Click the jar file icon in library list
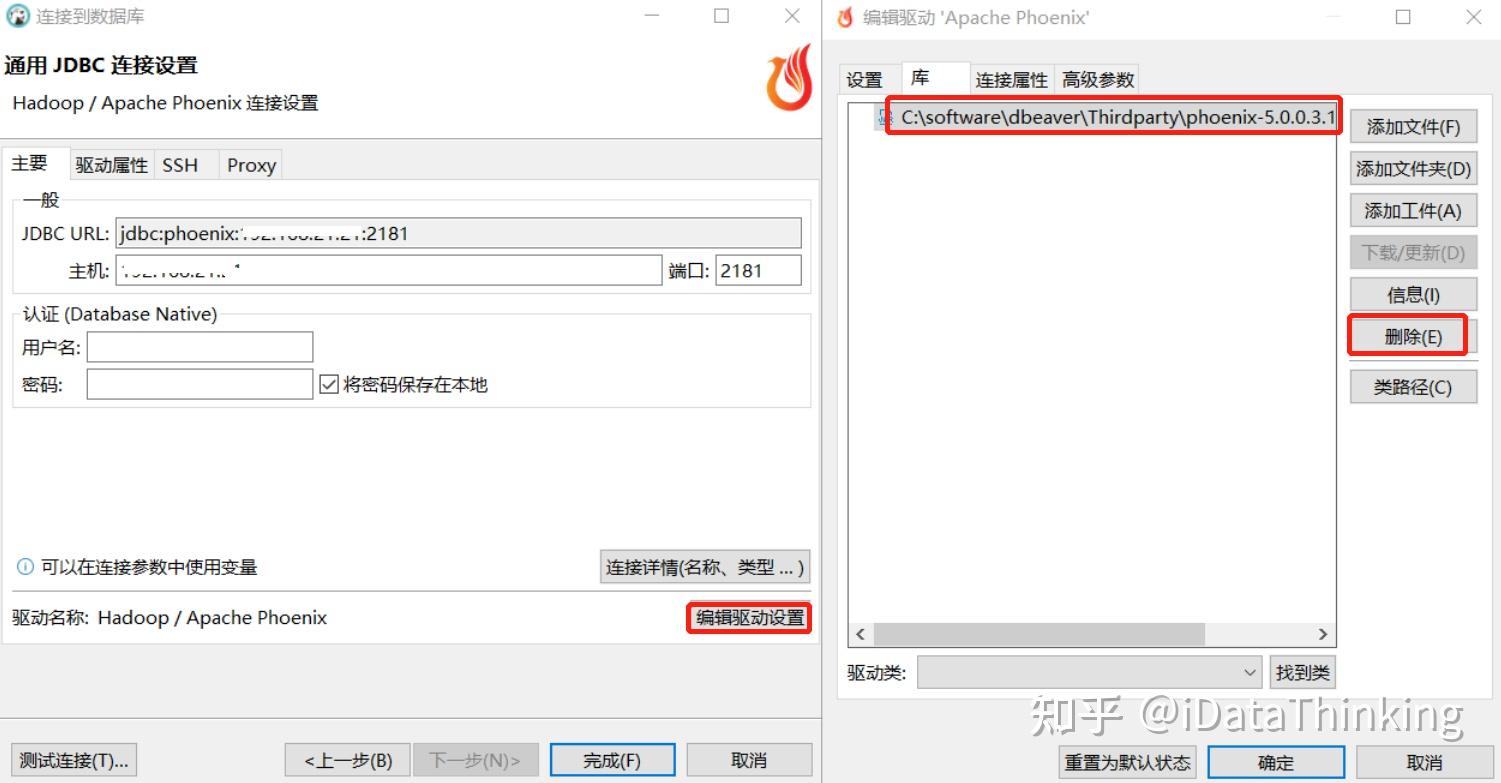The height and width of the screenshot is (783, 1501). pos(885,118)
